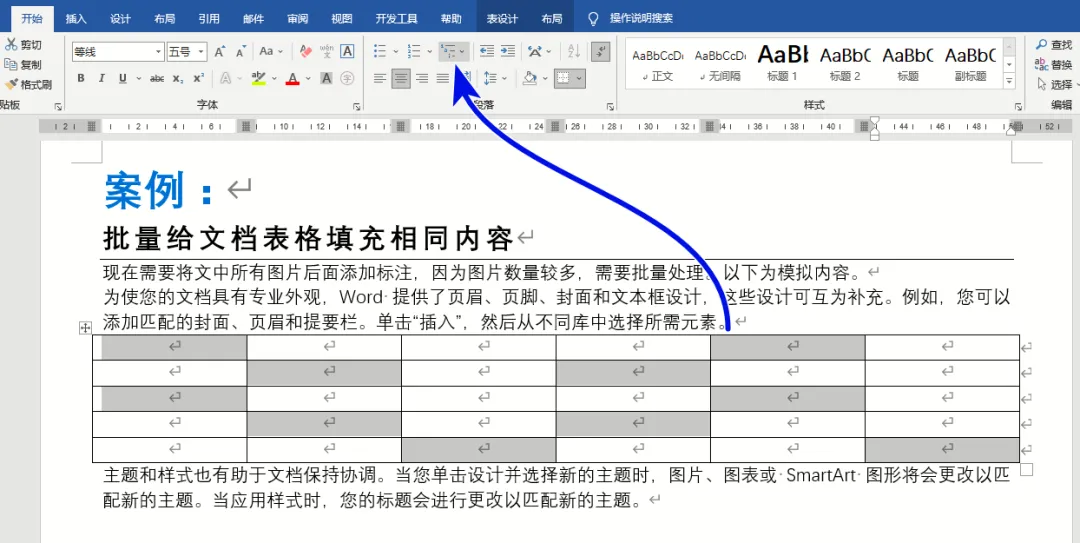Align paragraph text right
This screenshot has height=543, width=1080.
[x=422, y=79]
